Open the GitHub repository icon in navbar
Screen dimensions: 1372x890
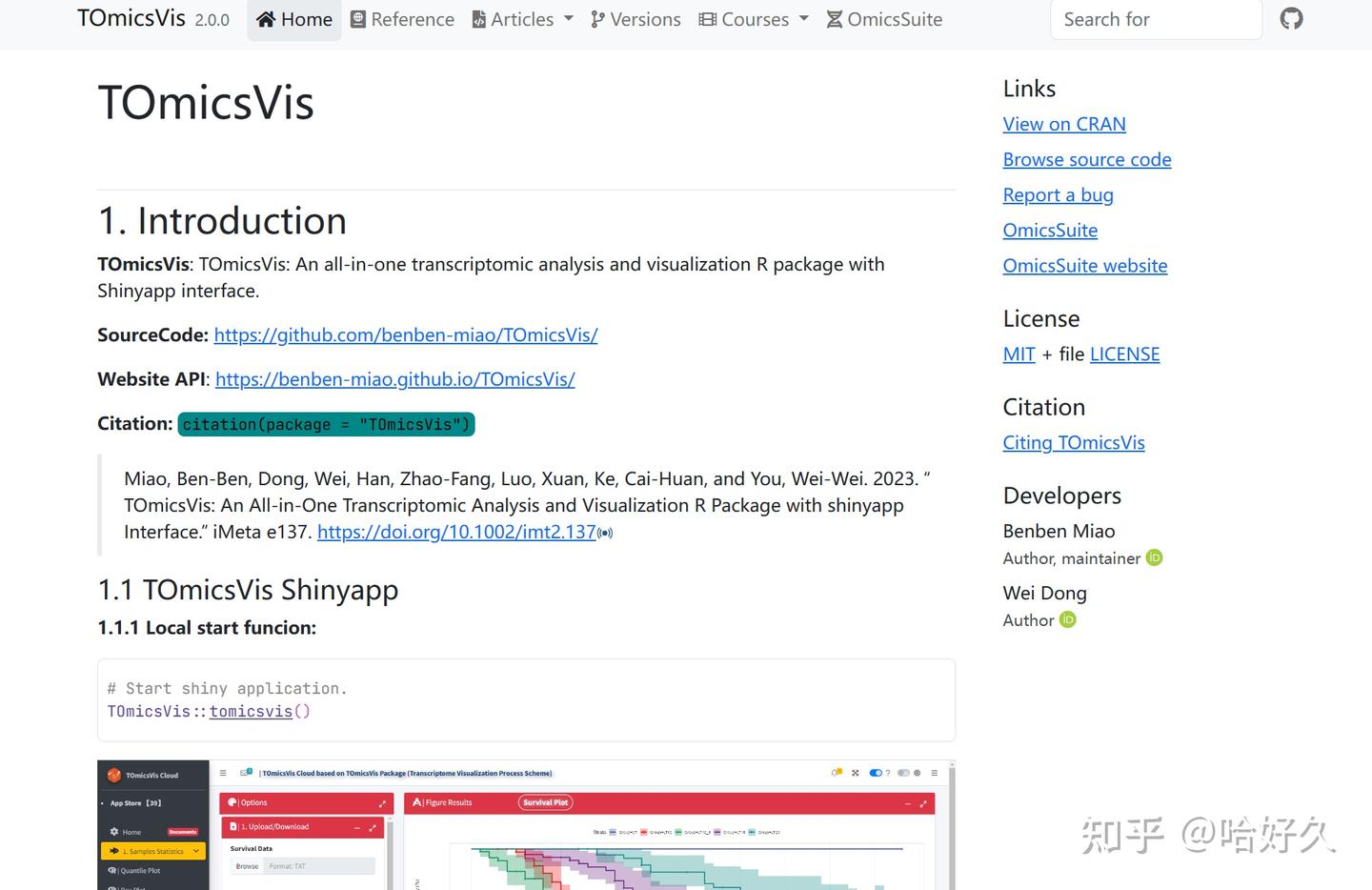click(1291, 19)
